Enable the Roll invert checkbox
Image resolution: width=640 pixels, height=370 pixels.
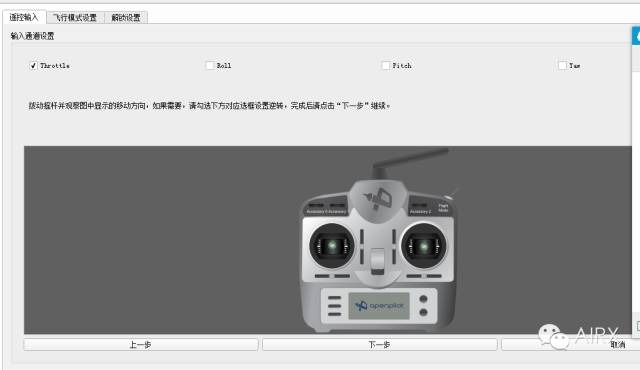(x=210, y=65)
